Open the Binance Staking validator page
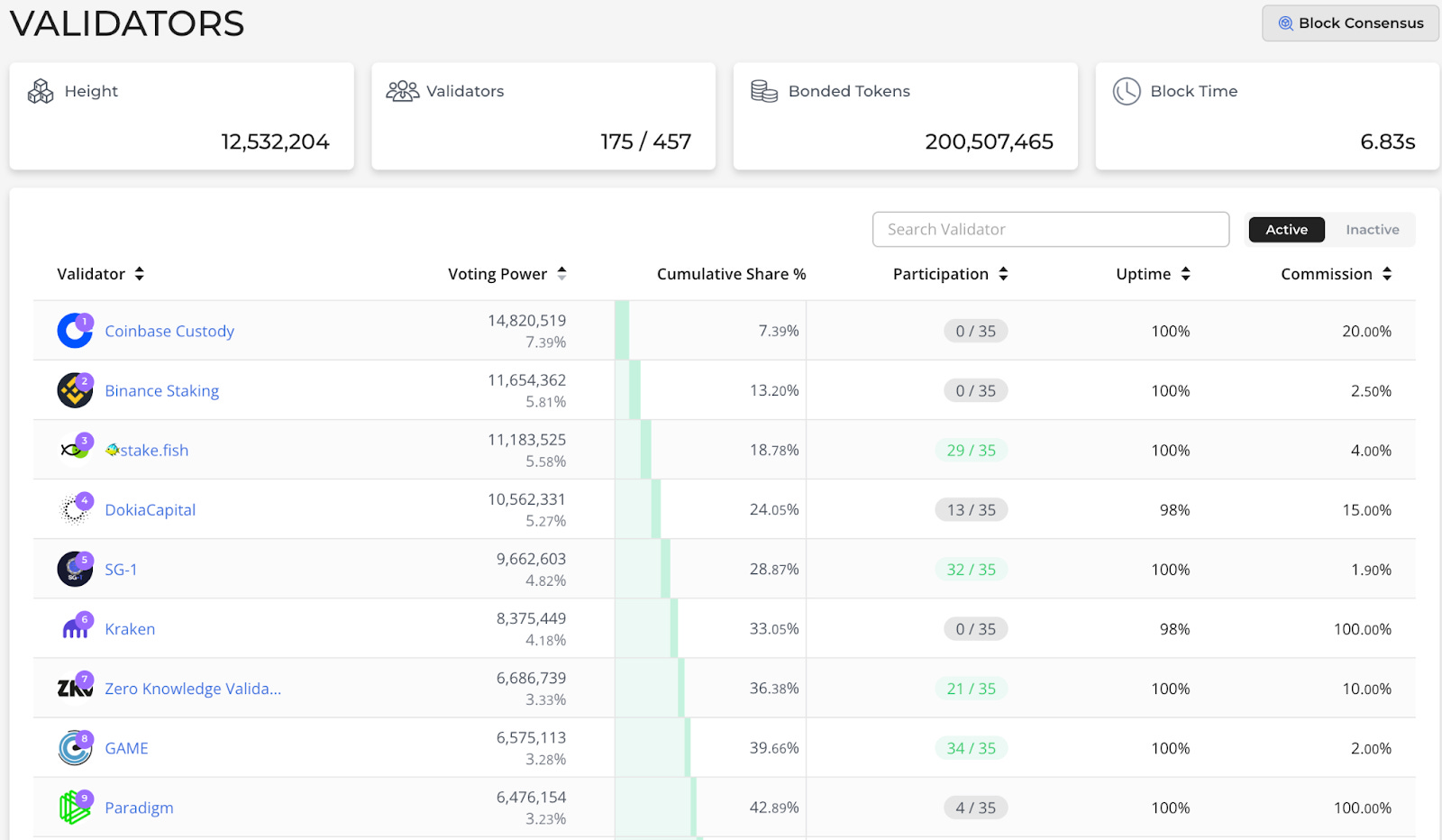This screenshot has width=1442, height=840. pyautogui.click(x=162, y=390)
